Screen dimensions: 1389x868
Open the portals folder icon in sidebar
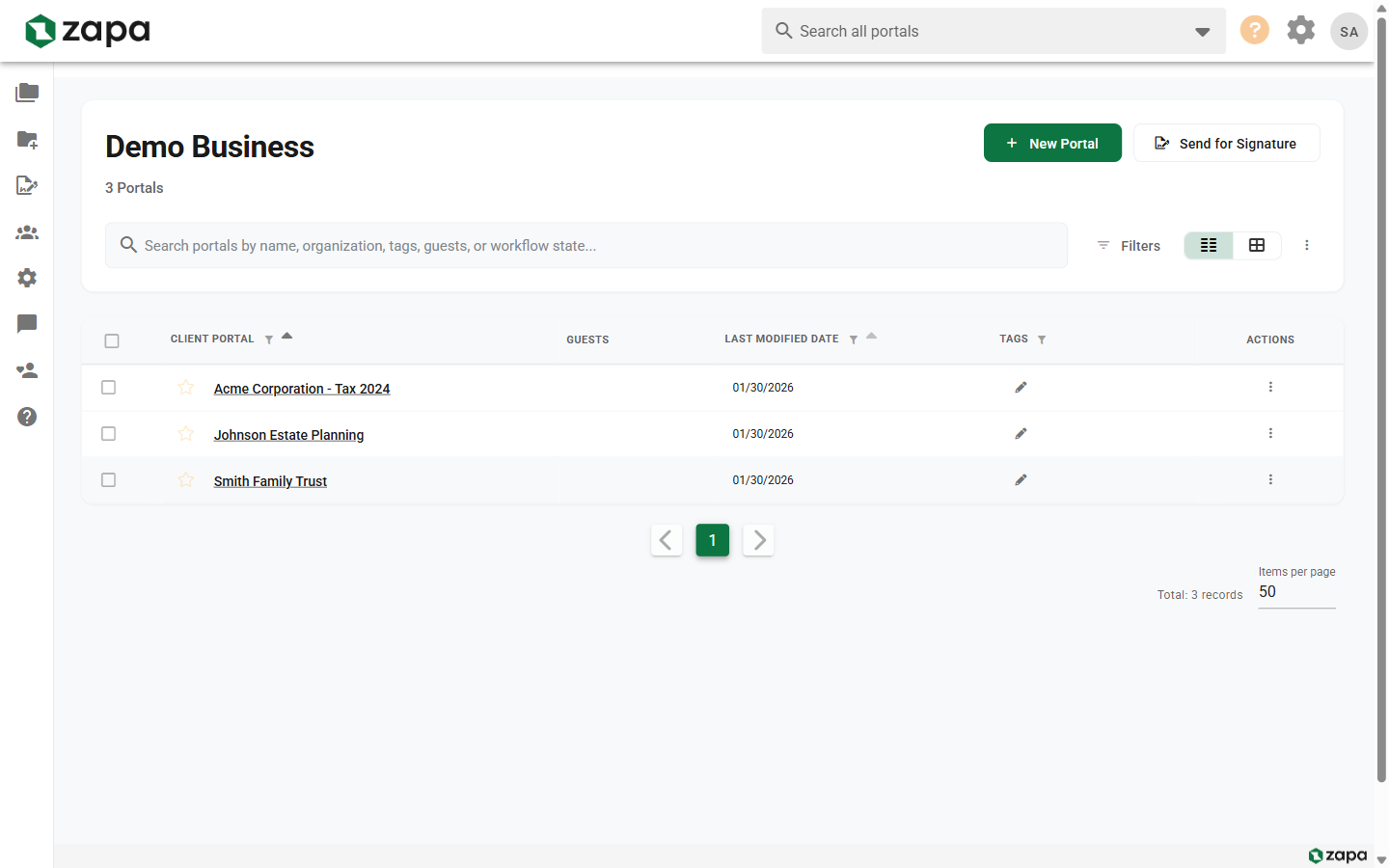coord(27,93)
